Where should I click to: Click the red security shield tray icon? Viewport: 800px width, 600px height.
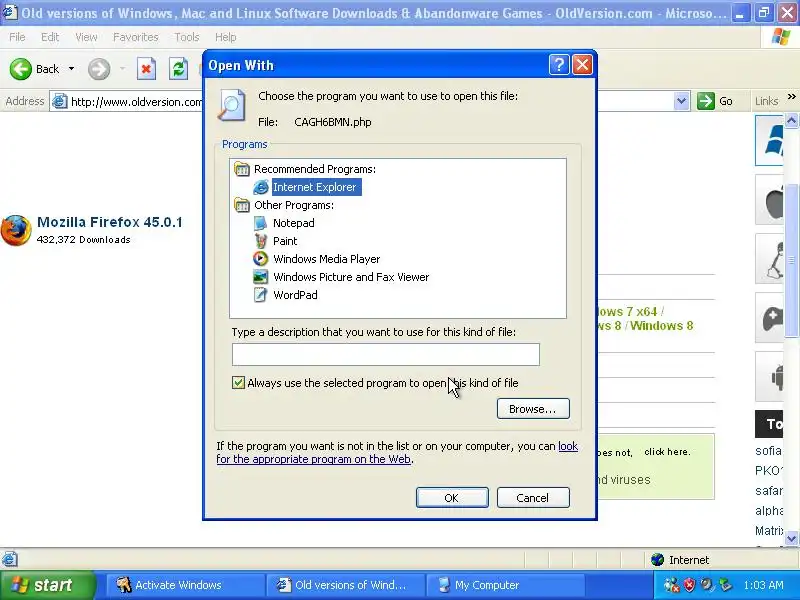click(689, 585)
